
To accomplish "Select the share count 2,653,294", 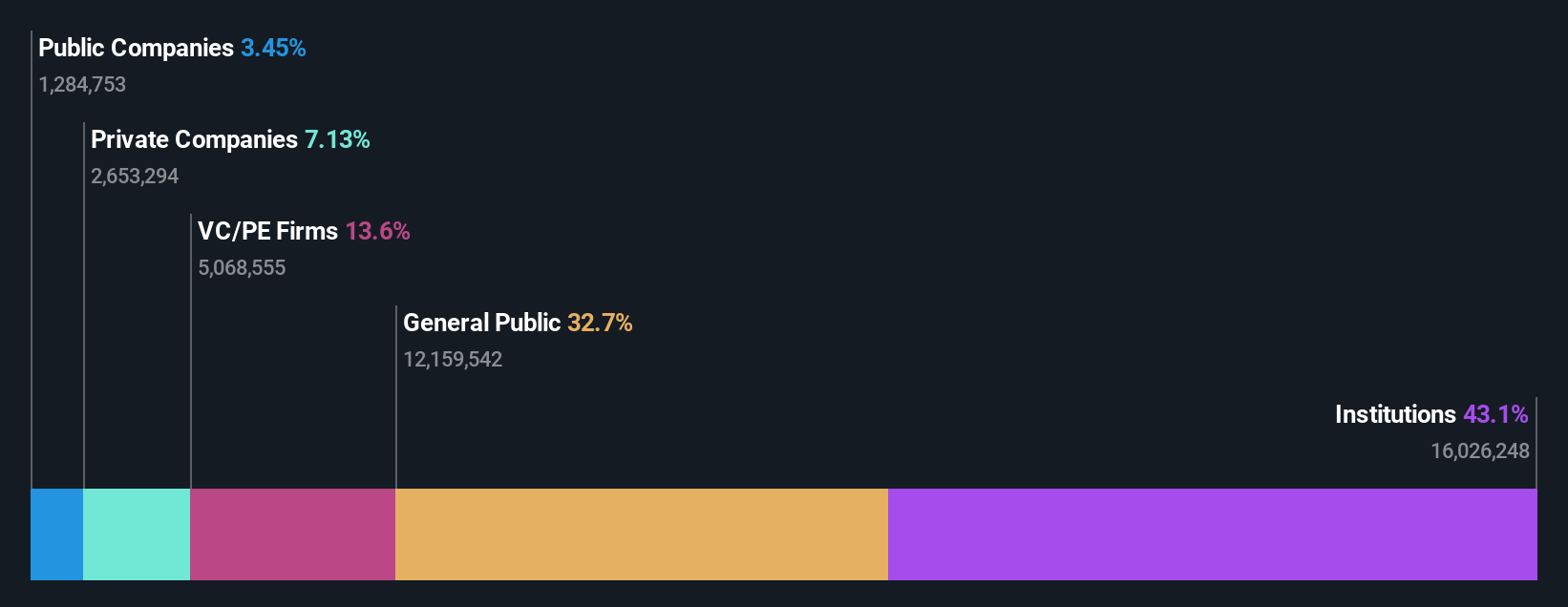I will tap(135, 177).
